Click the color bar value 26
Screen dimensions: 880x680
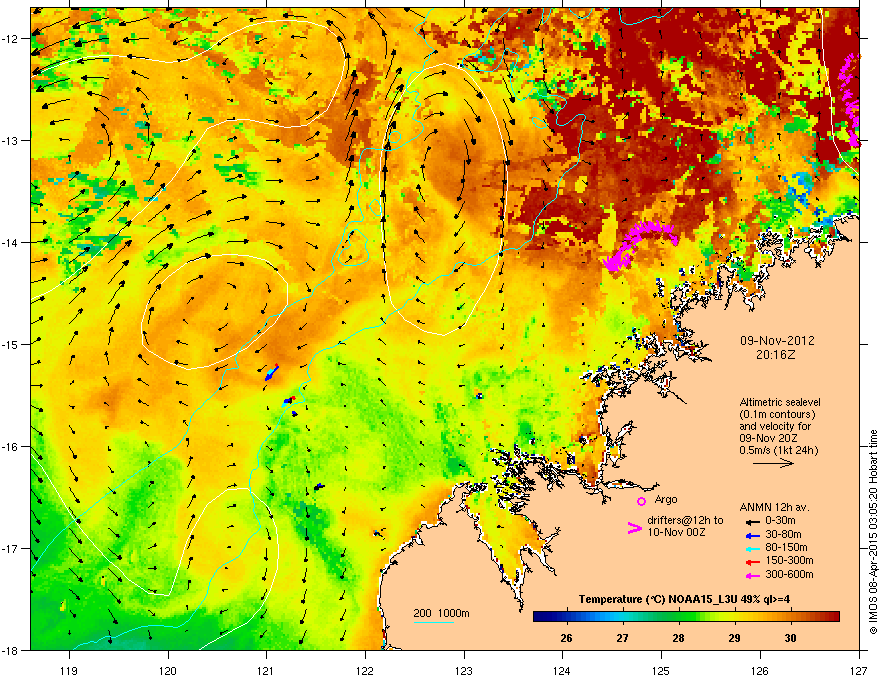point(566,638)
